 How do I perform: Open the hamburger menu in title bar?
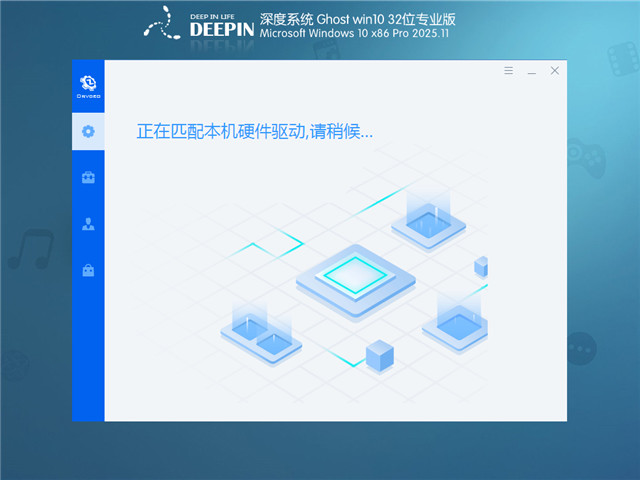(x=508, y=71)
